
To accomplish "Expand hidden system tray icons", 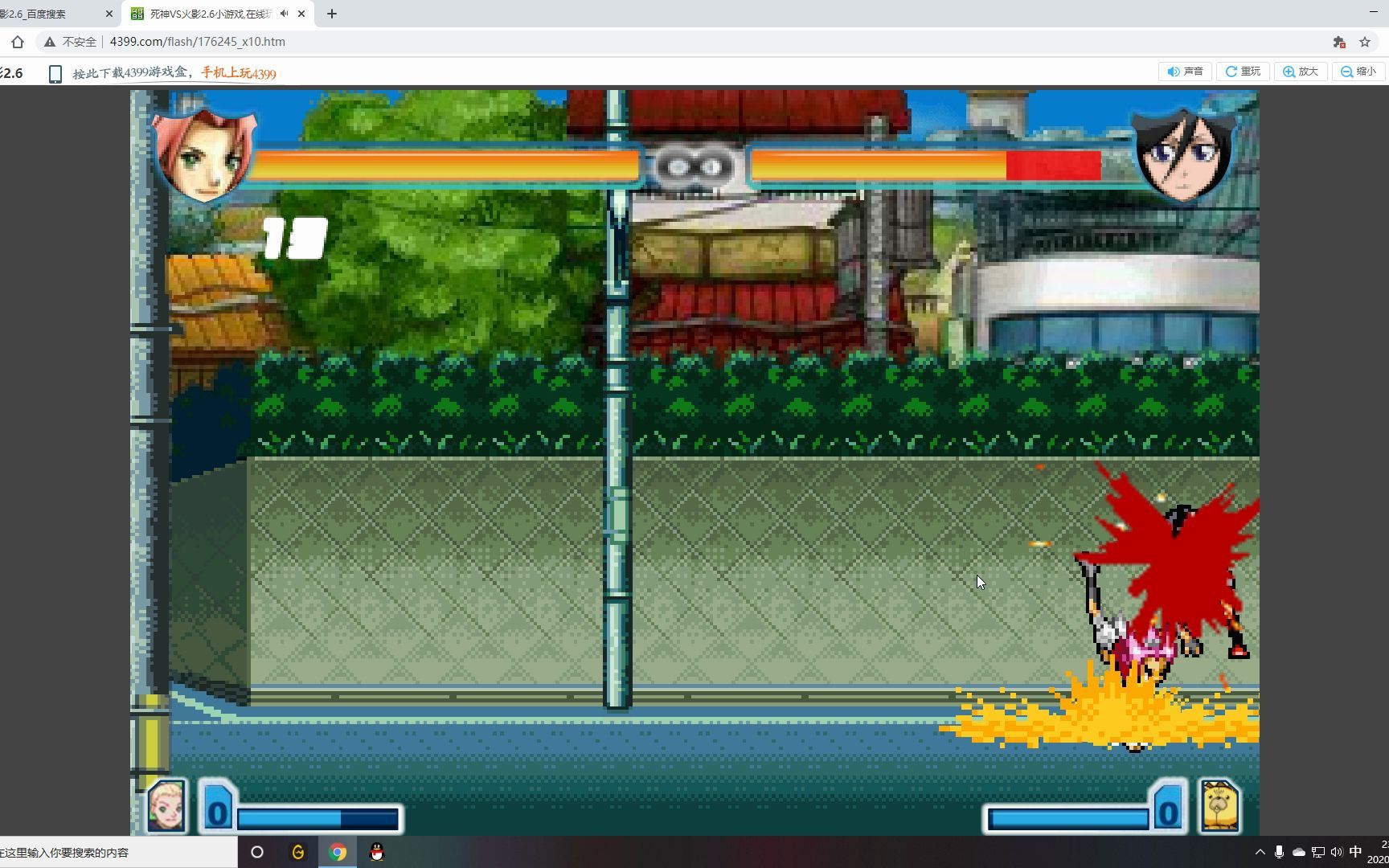I will click(1260, 852).
